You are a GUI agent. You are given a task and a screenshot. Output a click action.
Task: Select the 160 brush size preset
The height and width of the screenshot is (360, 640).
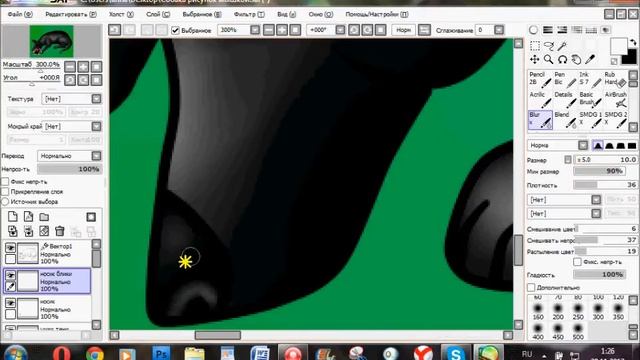tap(538, 312)
